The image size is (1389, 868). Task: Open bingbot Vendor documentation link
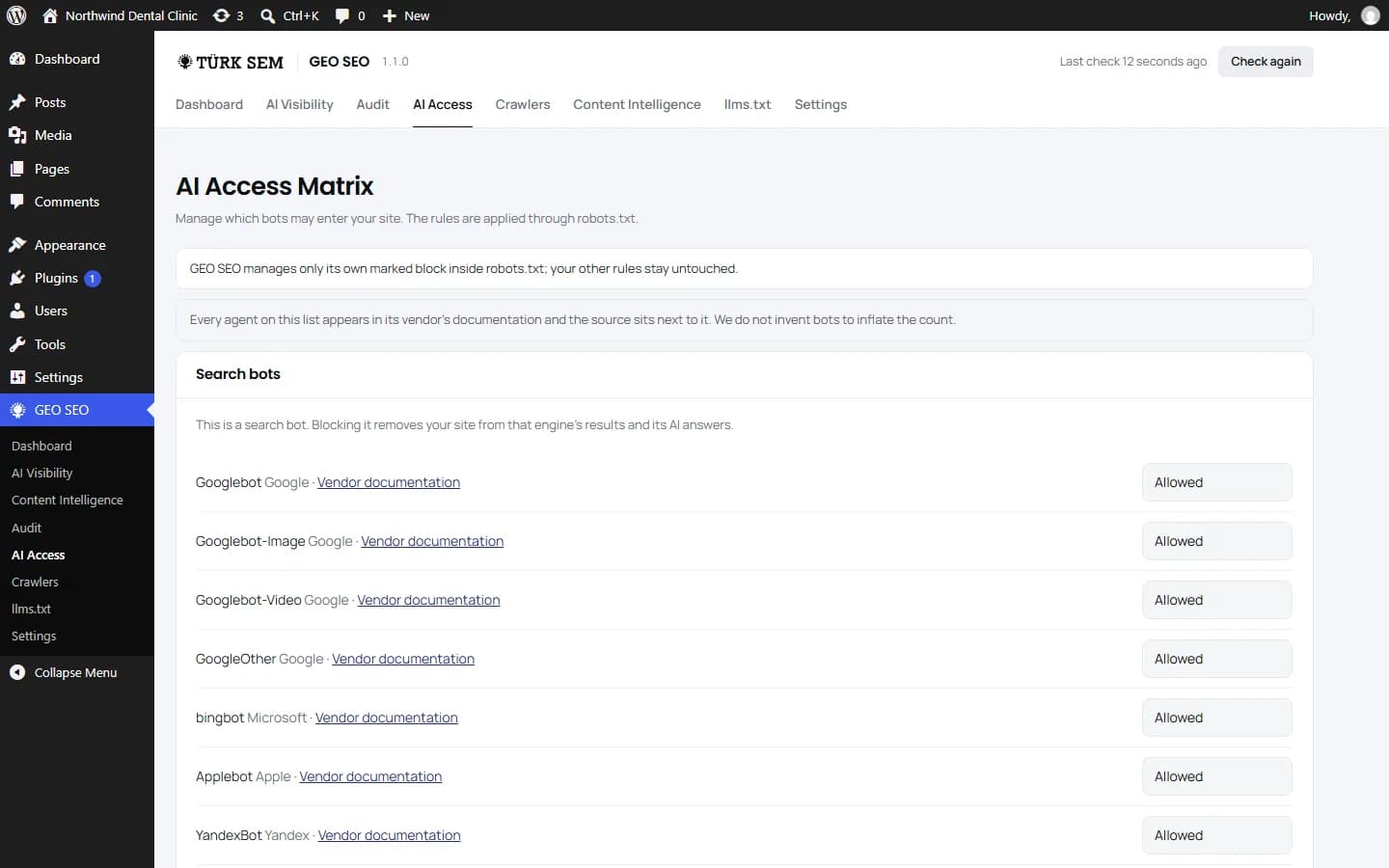387,718
